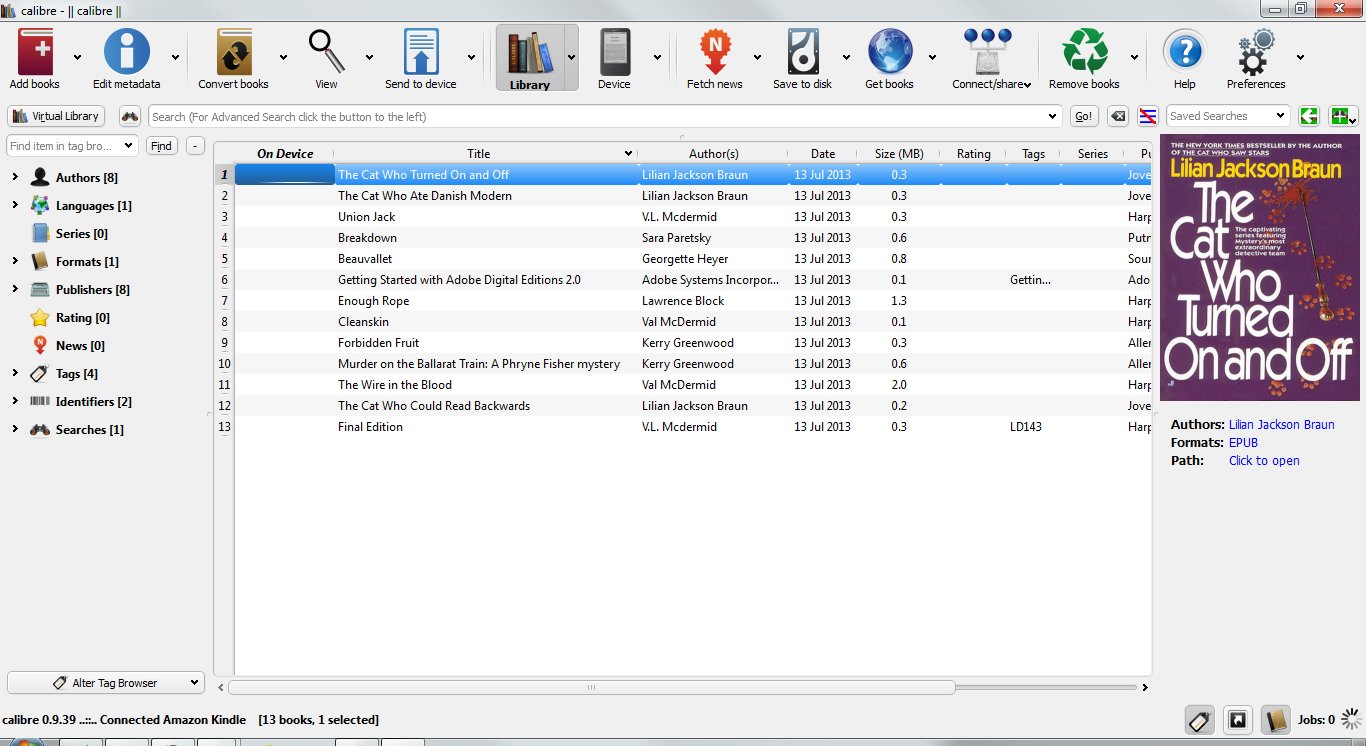Open Preferences from the toolbar
Viewport: 1366px width, 746px height.
point(1256,52)
